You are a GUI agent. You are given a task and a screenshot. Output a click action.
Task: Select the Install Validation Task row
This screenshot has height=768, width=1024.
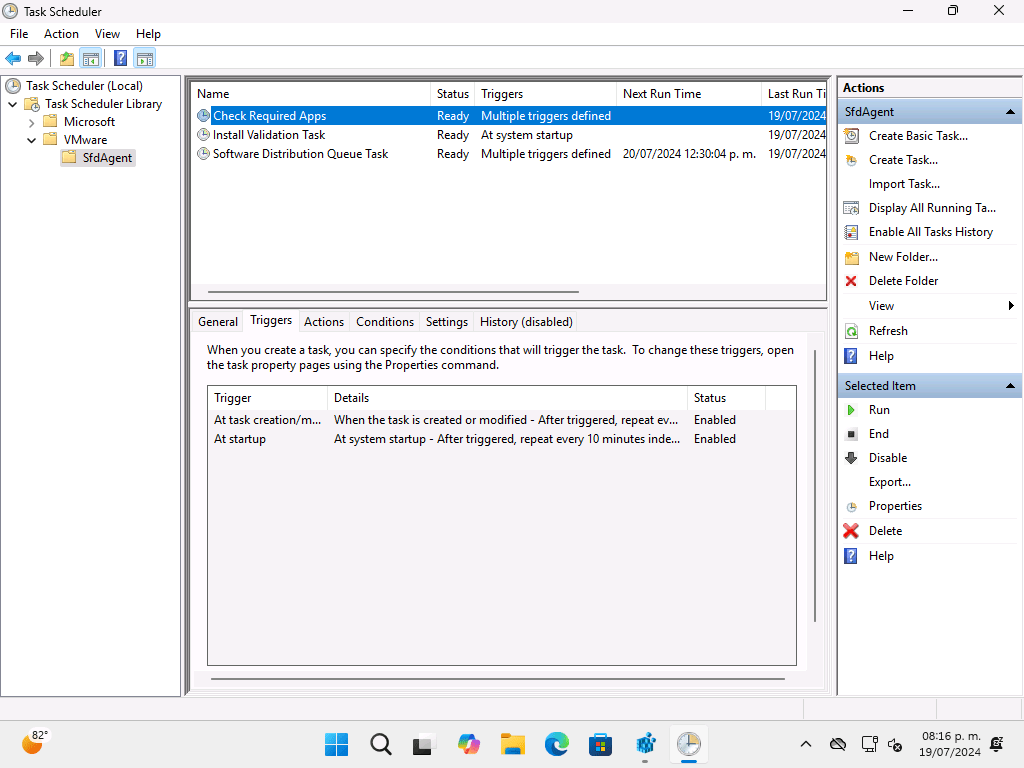coord(269,135)
